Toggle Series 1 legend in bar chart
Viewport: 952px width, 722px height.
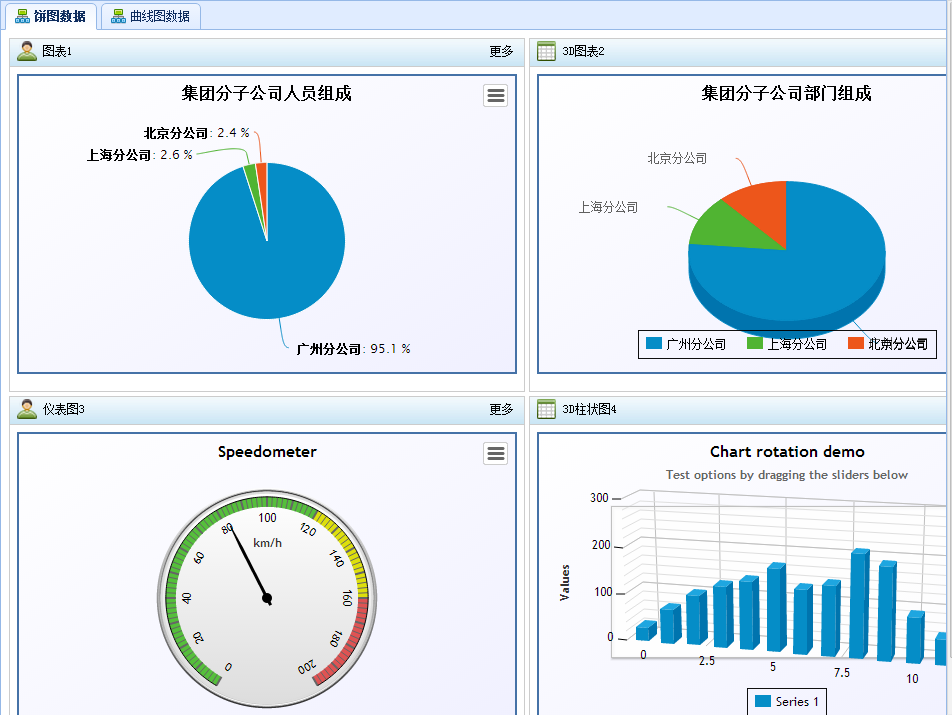tap(787, 701)
